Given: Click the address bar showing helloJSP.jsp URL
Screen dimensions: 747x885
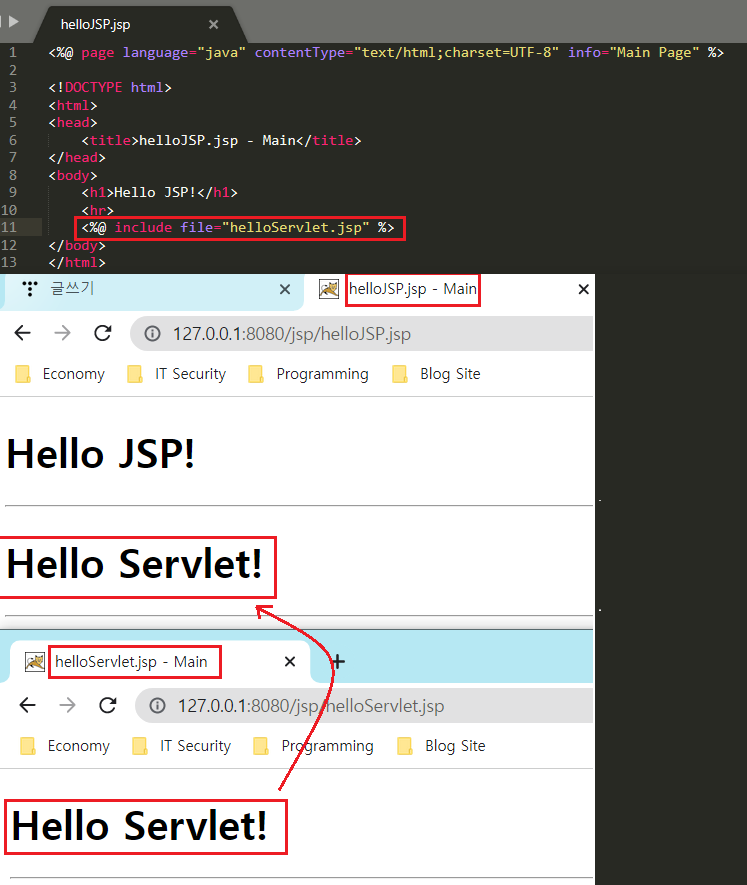Looking at the screenshot, I should click(362, 334).
